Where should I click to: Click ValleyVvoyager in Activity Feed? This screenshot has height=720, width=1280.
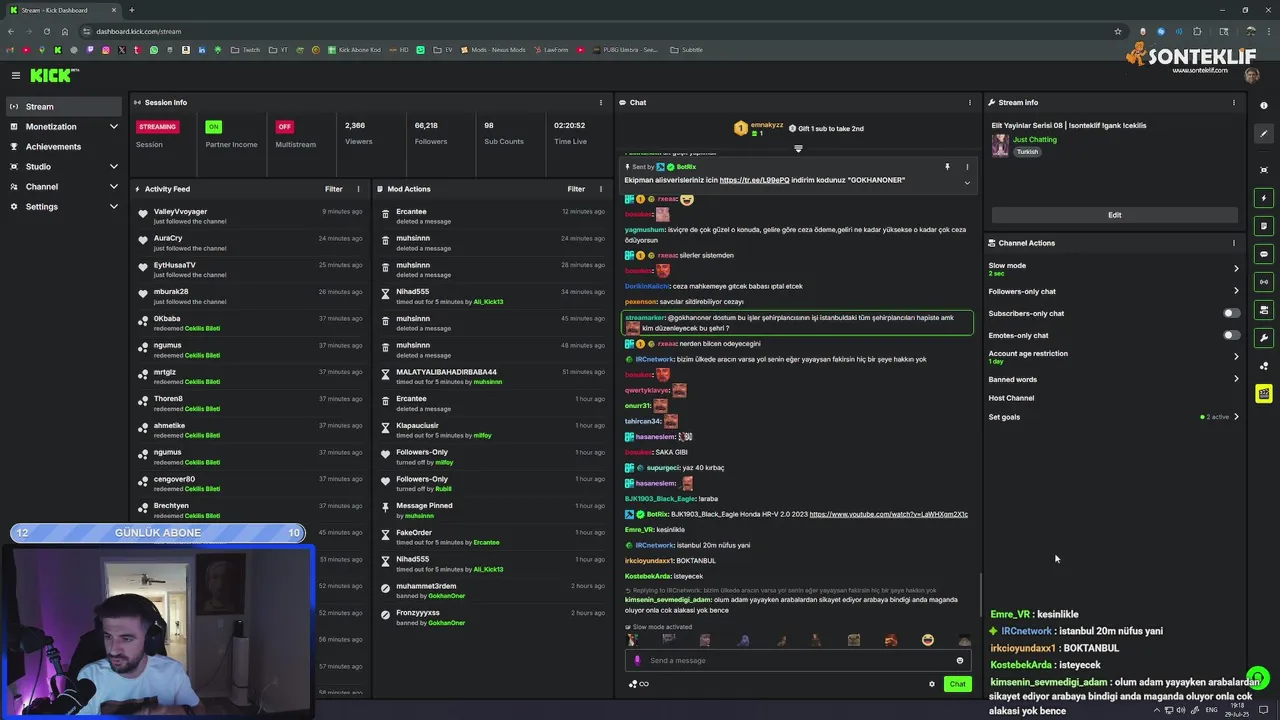180,212
